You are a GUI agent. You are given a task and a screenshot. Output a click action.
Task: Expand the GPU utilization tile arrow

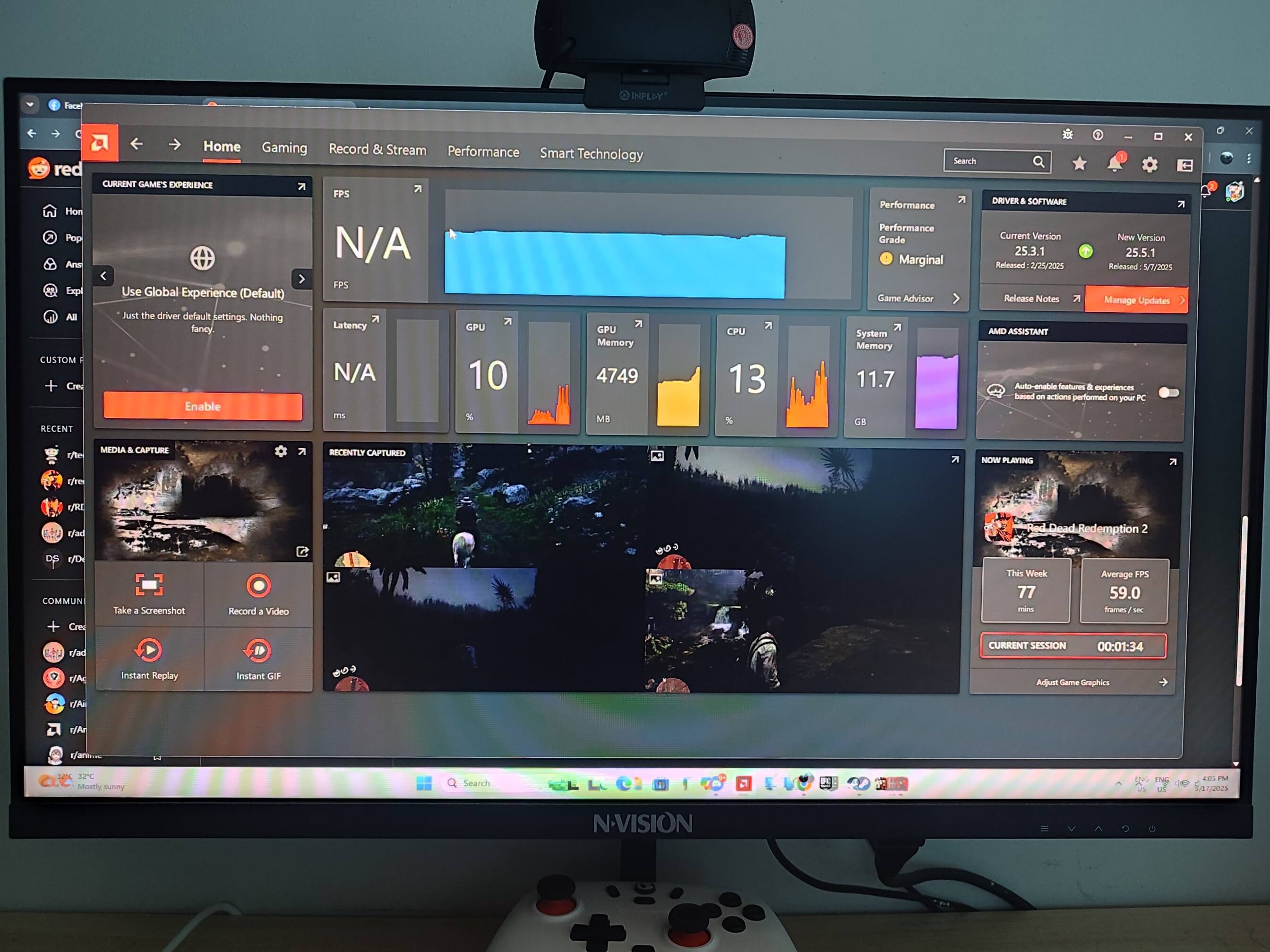pyautogui.click(x=507, y=322)
